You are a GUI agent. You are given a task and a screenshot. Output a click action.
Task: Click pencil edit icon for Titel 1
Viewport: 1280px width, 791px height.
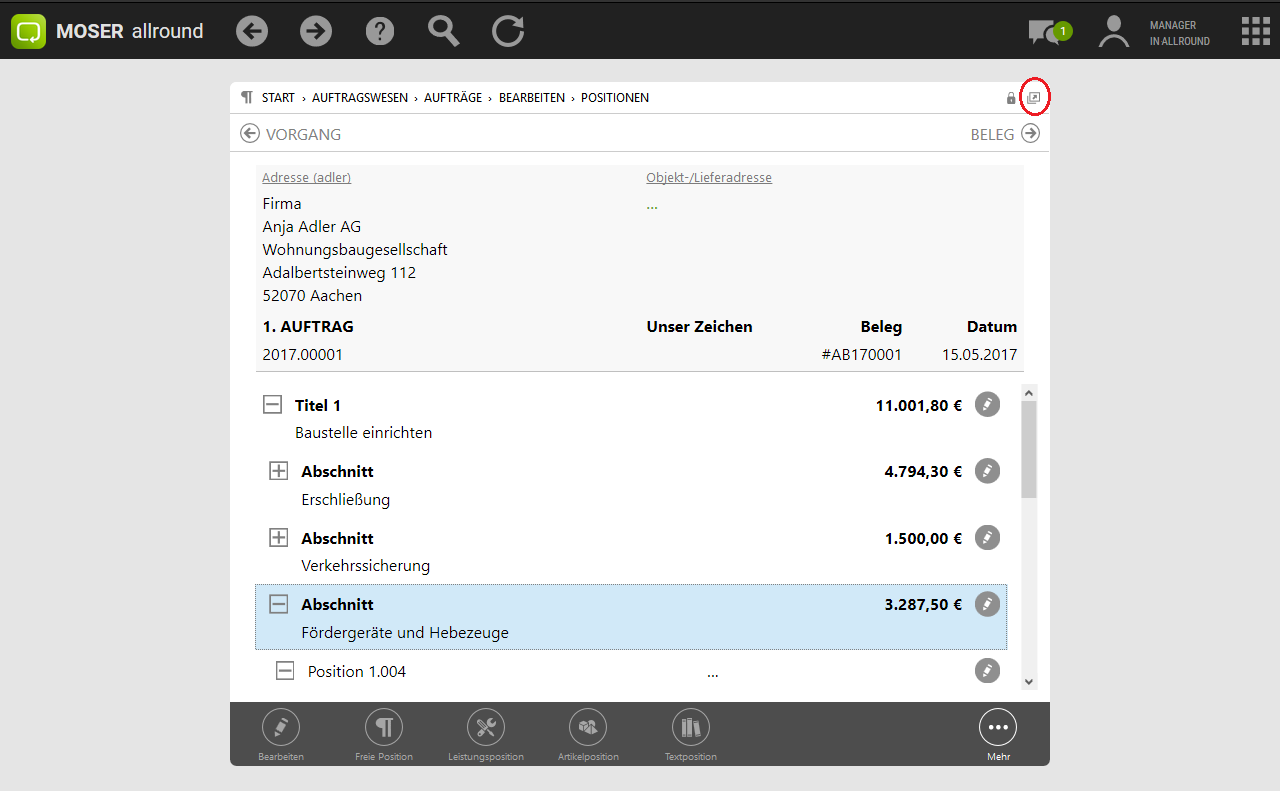[x=987, y=405]
